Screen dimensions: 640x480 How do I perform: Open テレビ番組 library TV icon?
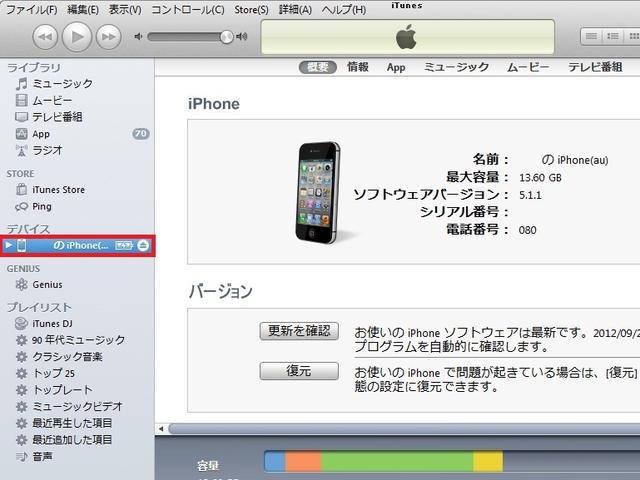(21, 117)
